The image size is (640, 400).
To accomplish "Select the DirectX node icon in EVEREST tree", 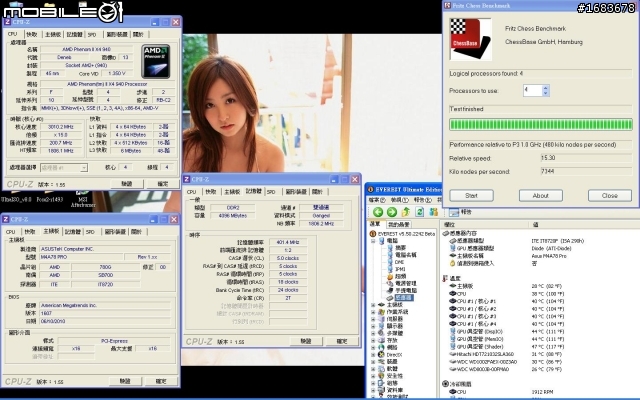I will point(381,354).
